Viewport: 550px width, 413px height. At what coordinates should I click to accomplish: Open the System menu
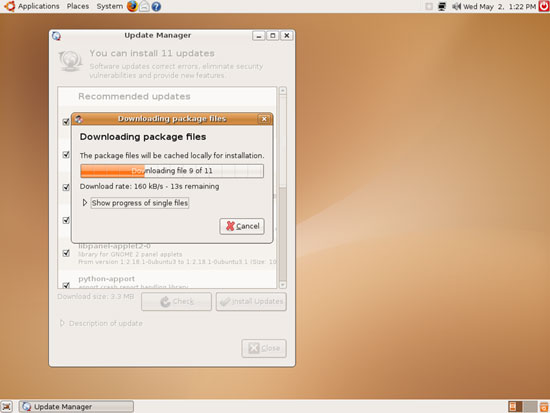[x=109, y=6]
